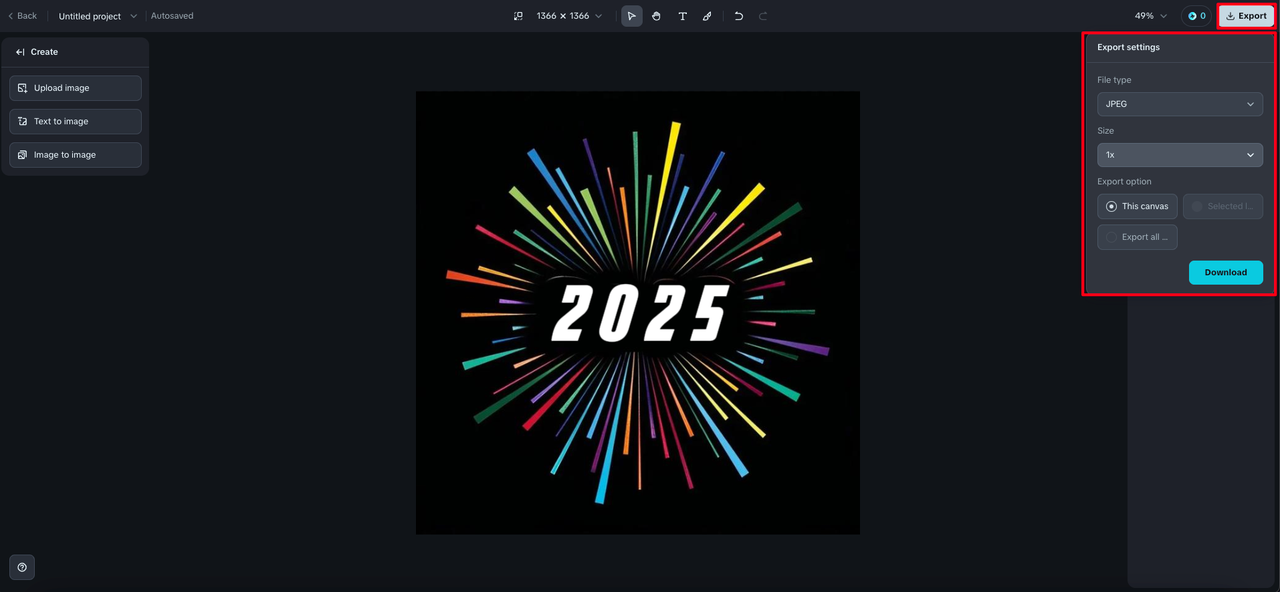Redo the last undone action
This screenshot has height=592, width=1280.
763,16
